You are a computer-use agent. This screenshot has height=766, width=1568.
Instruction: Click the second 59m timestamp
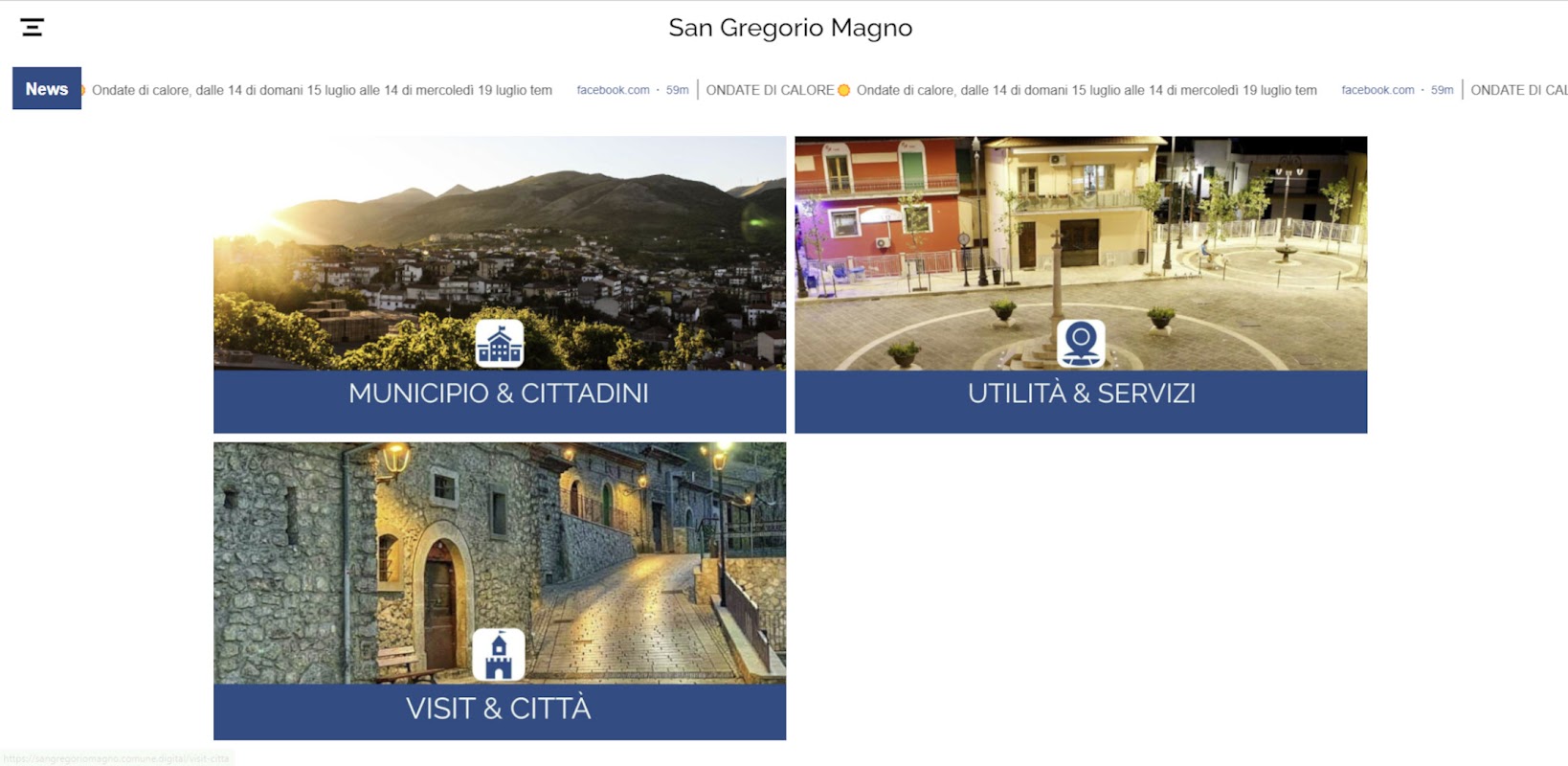(1442, 90)
